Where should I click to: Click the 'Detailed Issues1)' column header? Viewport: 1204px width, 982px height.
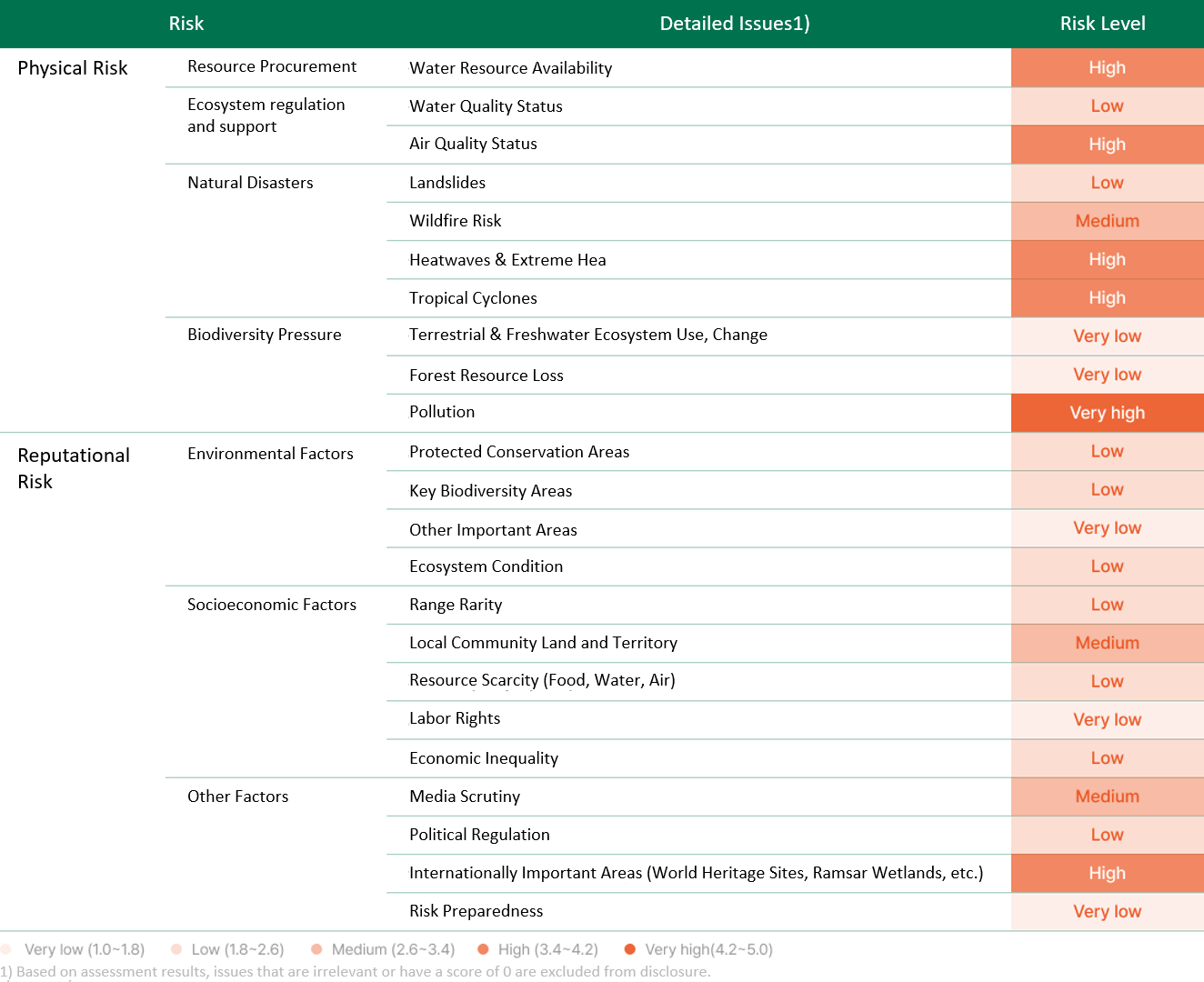pyautogui.click(x=735, y=24)
